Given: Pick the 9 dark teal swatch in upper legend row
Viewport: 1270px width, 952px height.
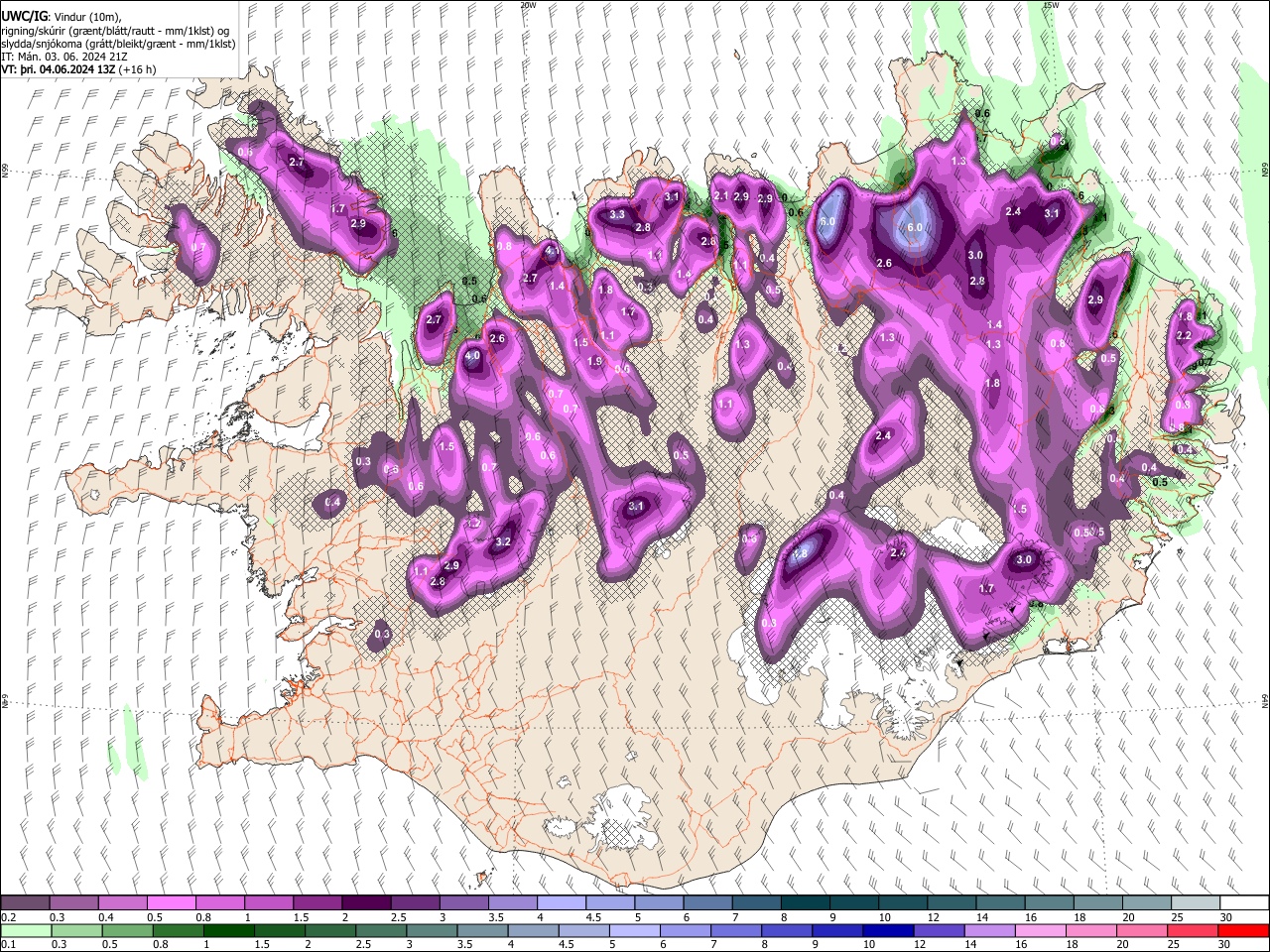Looking at the screenshot, I should click(854, 902).
